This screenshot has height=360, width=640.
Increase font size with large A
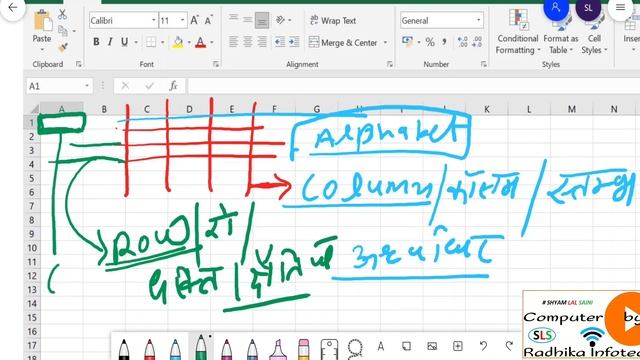pyautogui.click(x=195, y=20)
